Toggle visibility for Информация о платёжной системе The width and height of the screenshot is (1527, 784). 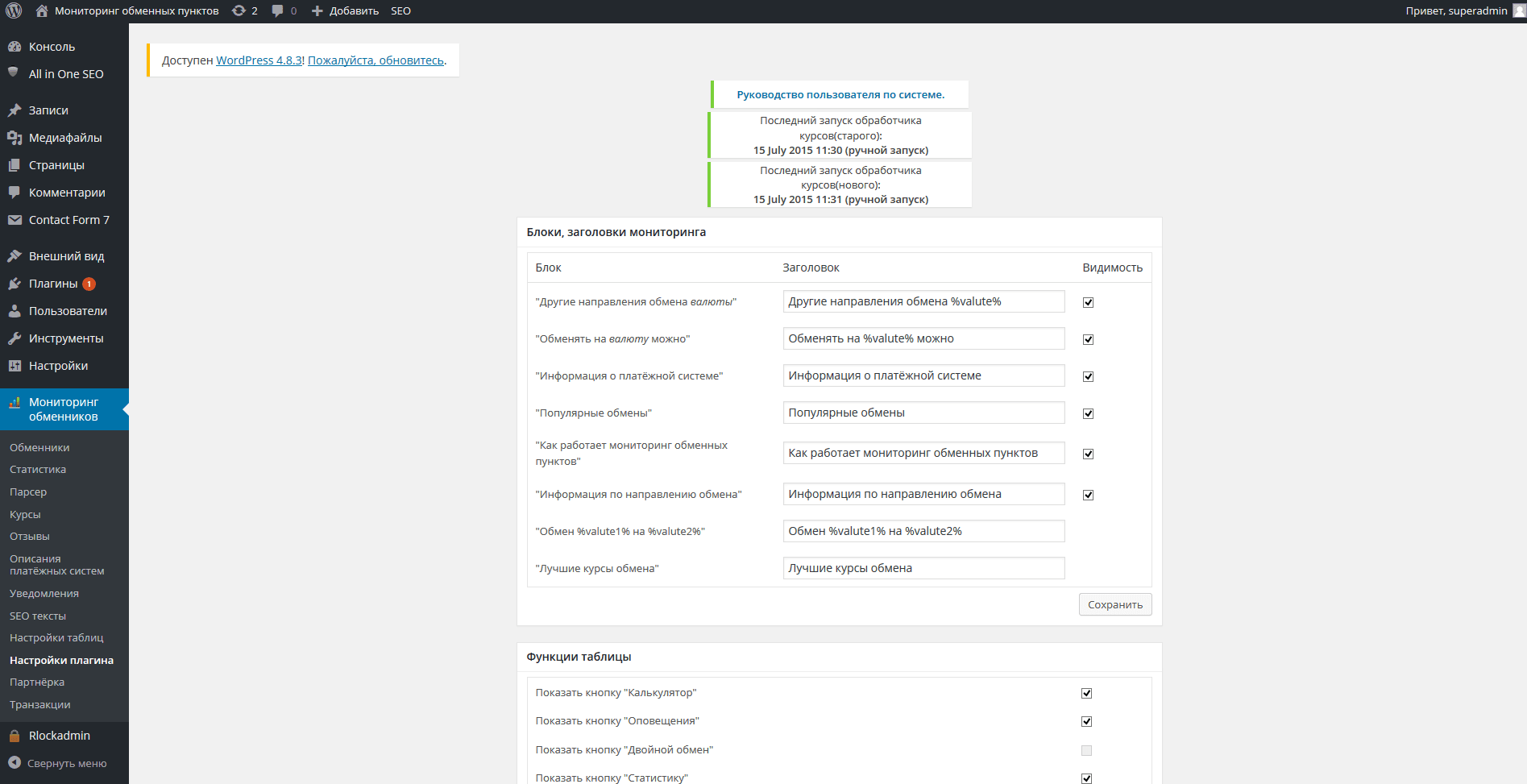click(1088, 376)
